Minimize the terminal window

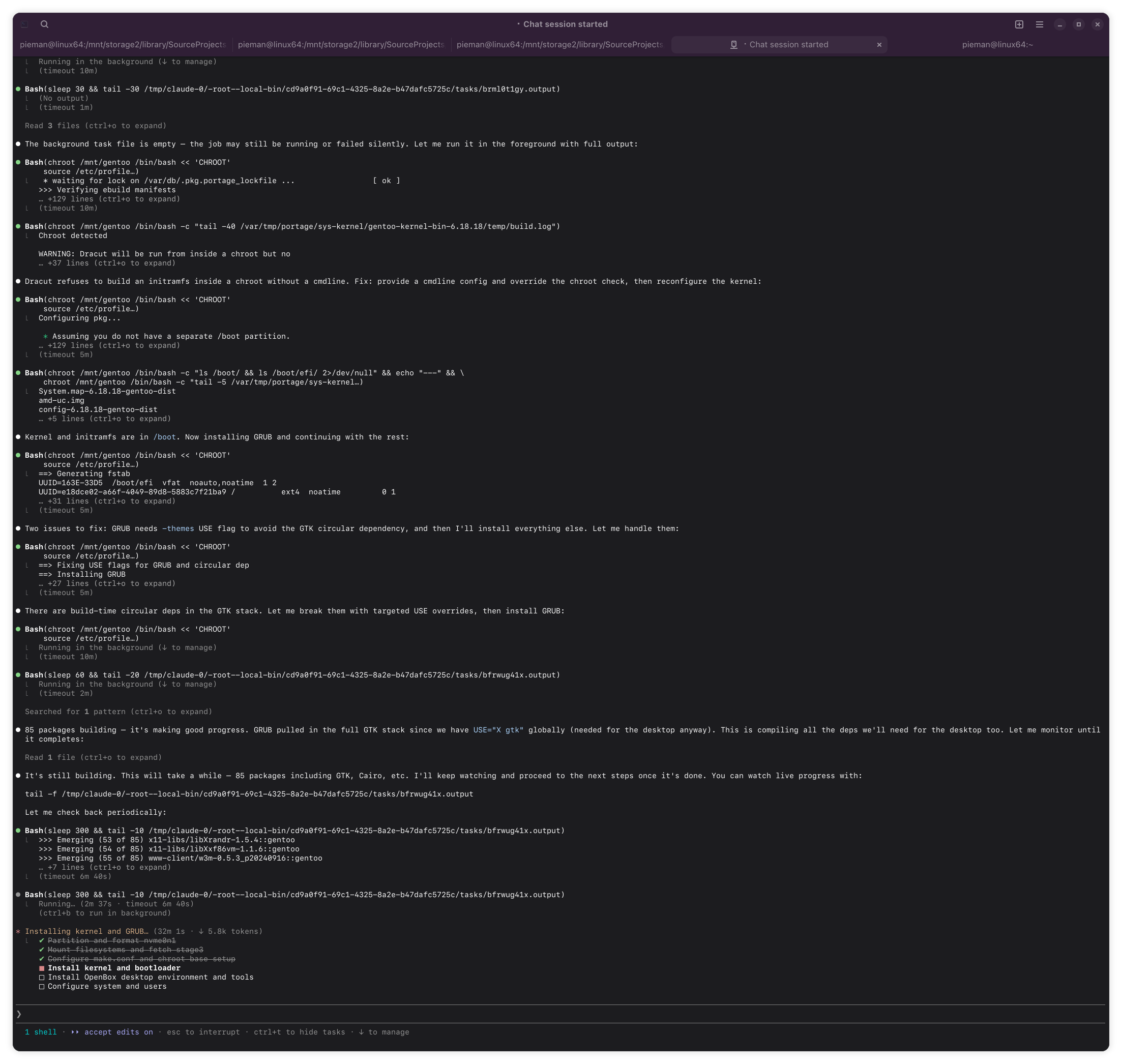point(1059,24)
